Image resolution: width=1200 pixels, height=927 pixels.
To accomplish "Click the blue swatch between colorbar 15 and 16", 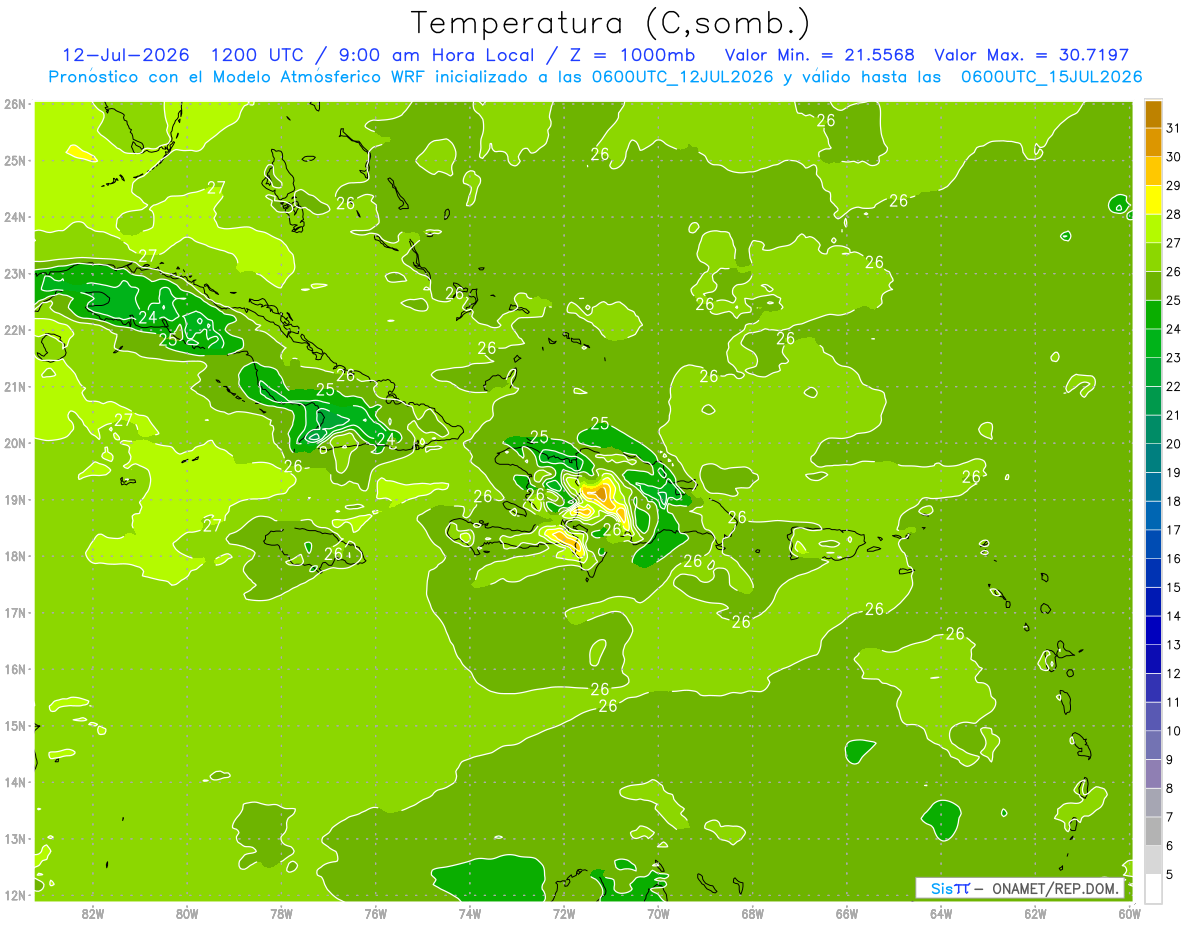I will pos(1153,573).
